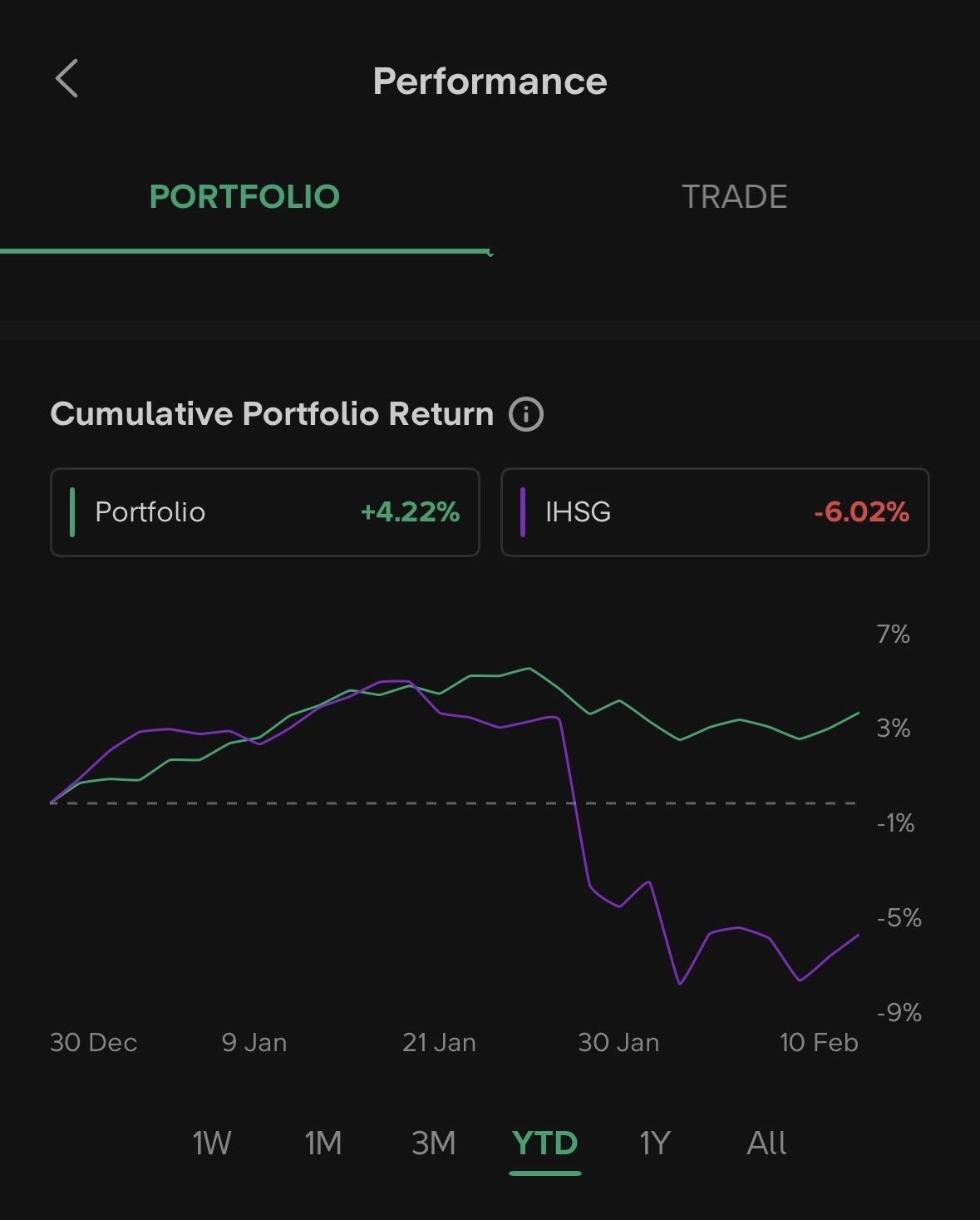Select the 1M time range
The image size is (980, 1220).
pyautogui.click(x=323, y=1143)
